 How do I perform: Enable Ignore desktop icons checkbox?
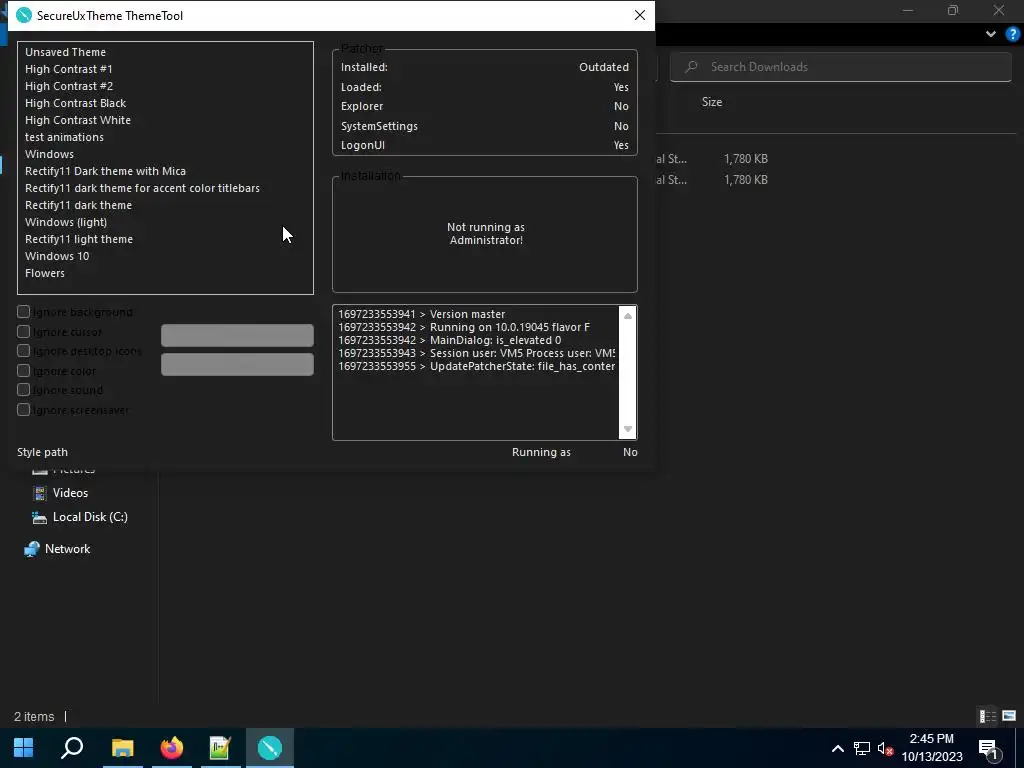(24, 351)
